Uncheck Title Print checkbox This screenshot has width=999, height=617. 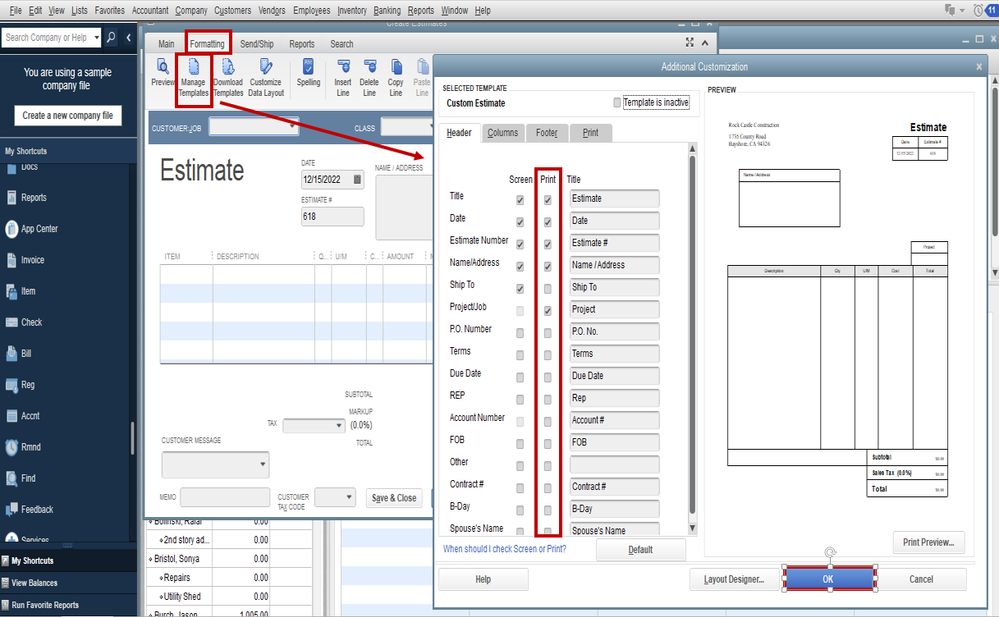pos(547,200)
